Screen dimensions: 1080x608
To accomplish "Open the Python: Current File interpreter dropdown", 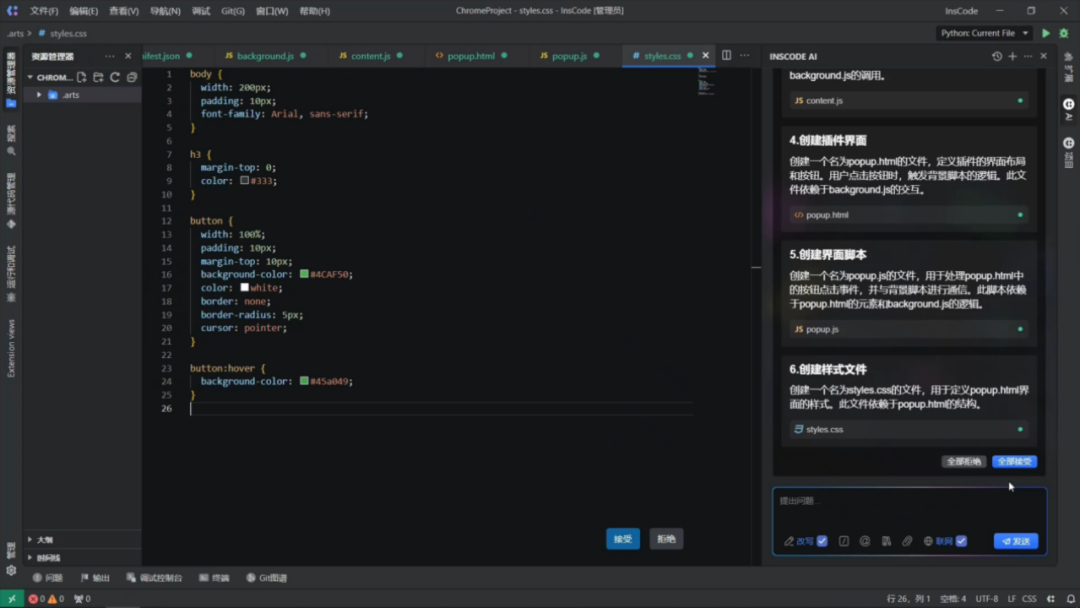I will [x=981, y=33].
